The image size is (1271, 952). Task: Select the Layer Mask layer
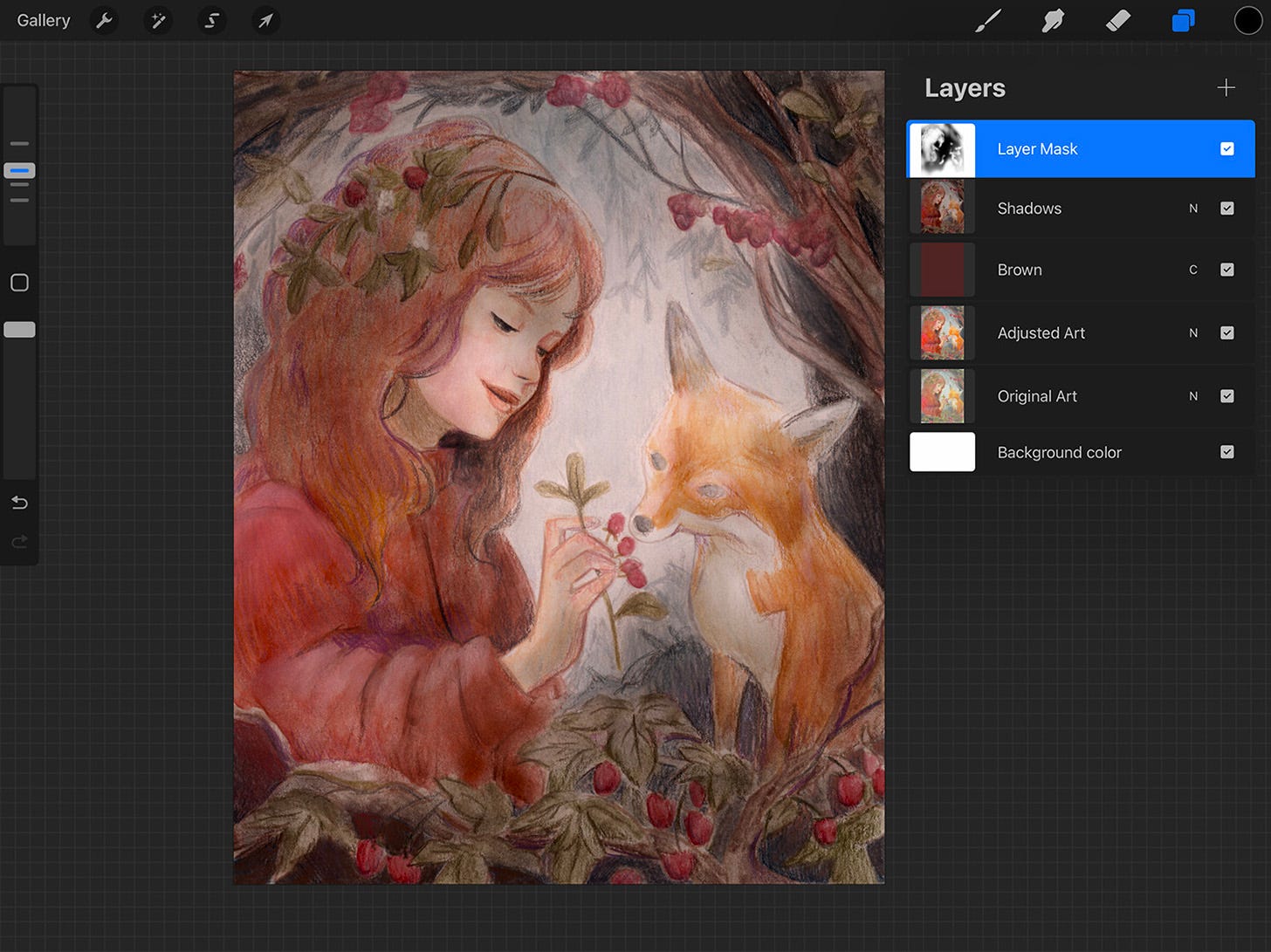(x=1082, y=148)
